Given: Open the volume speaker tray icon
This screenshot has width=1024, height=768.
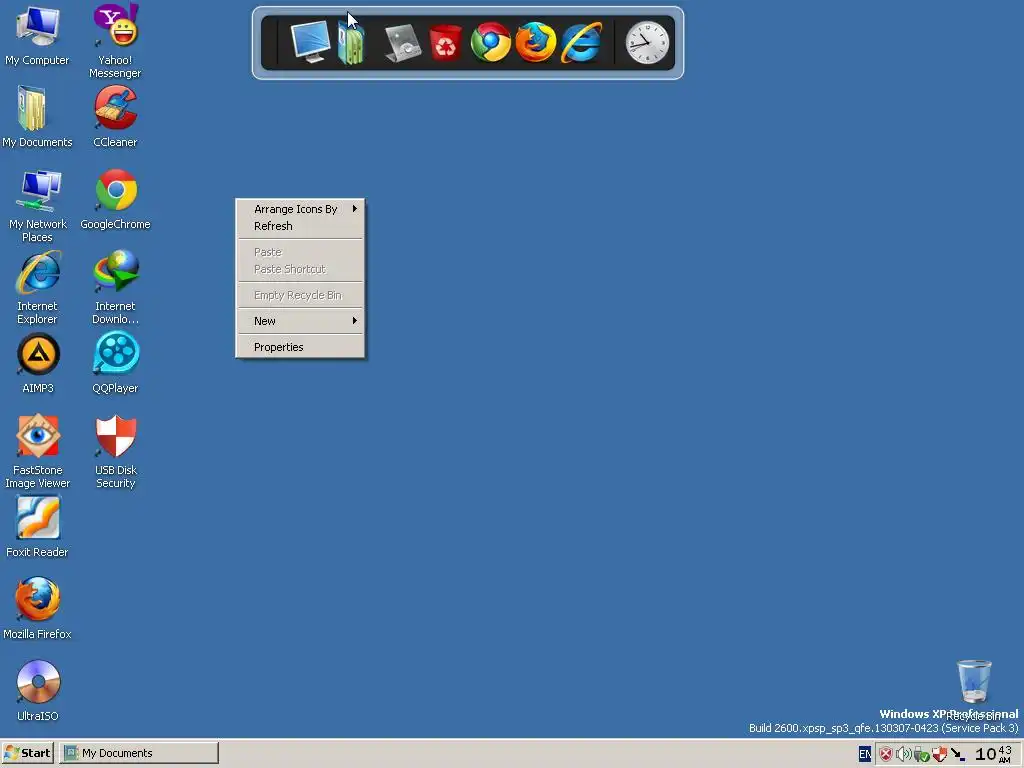Looking at the screenshot, I should (904, 754).
